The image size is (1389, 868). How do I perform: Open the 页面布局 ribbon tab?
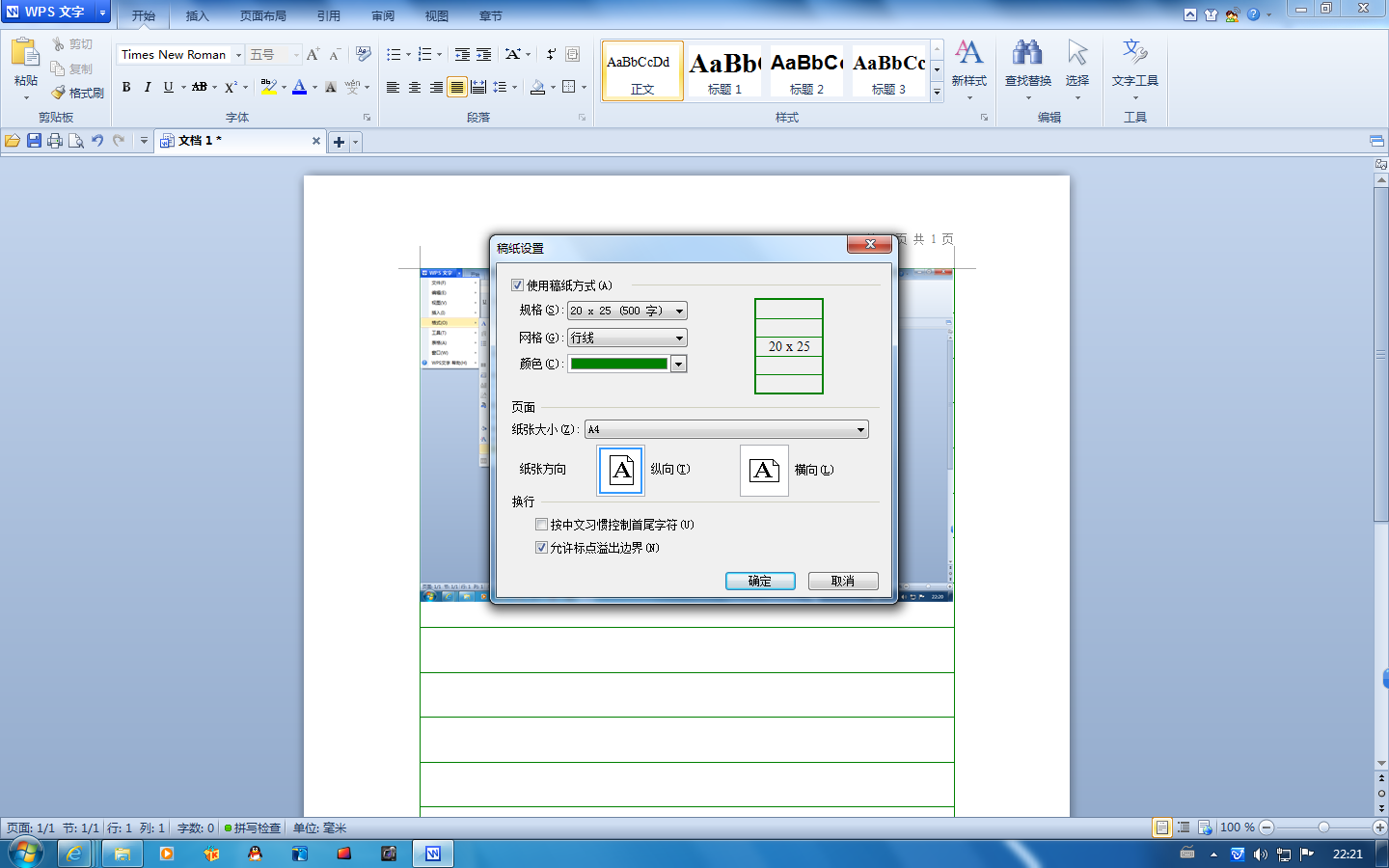(262, 15)
